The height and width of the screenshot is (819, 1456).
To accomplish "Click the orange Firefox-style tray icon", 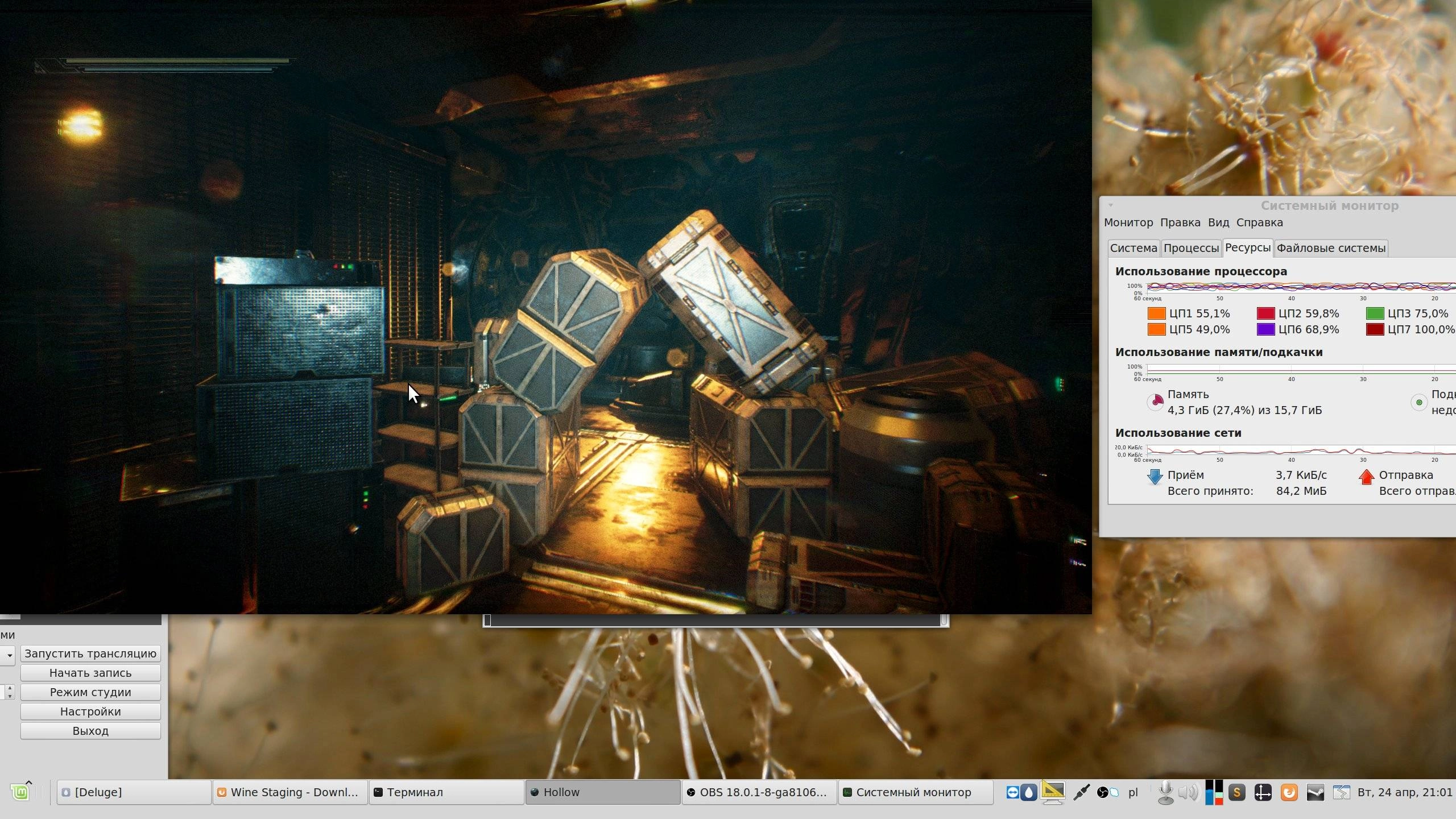I will (1289, 792).
